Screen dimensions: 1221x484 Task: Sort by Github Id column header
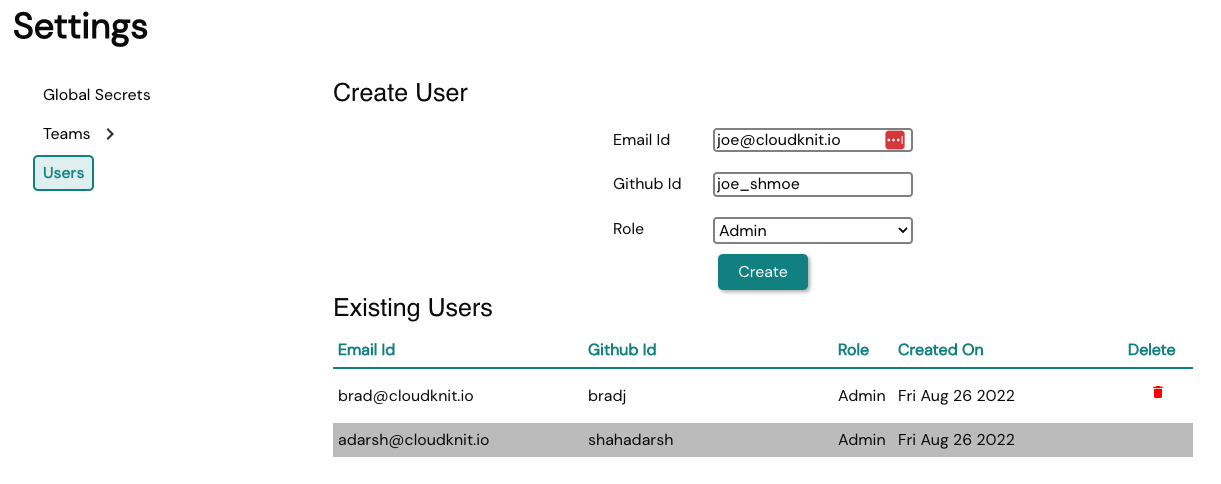(x=622, y=350)
